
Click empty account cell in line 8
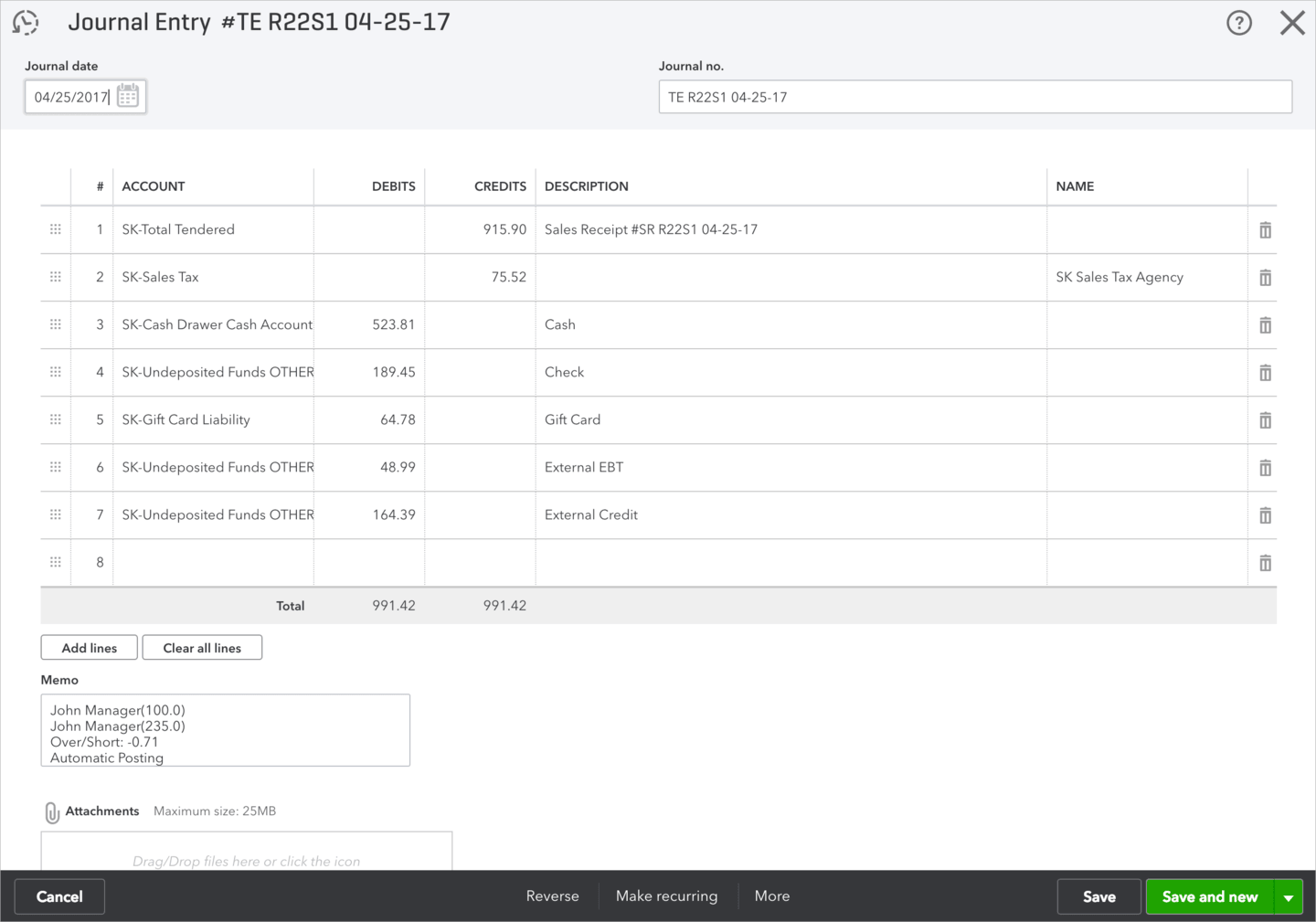(214, 562)
